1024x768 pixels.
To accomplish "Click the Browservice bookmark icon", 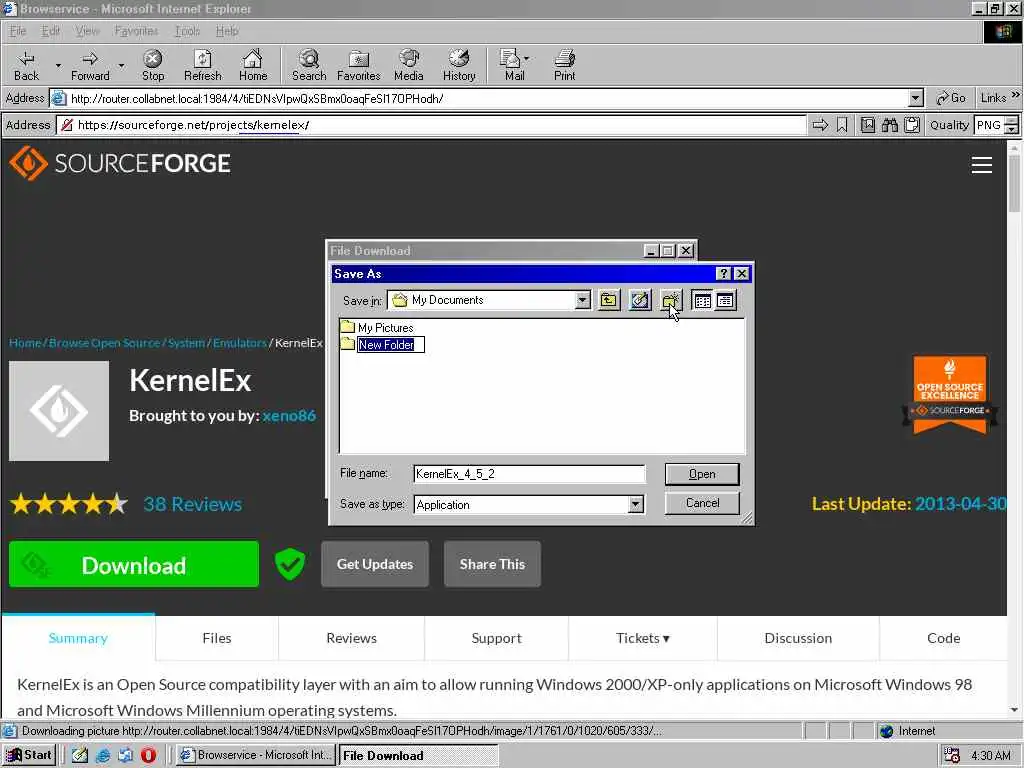I will [x=842, y=125].
